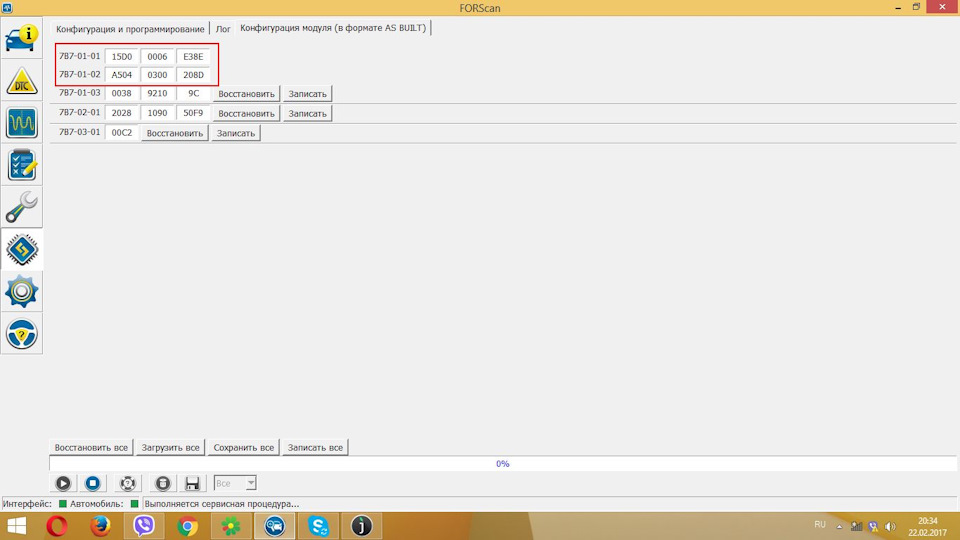The image size is (960, 540).
Task: Click the volume speaker tray icon
Action: (890, 527)
